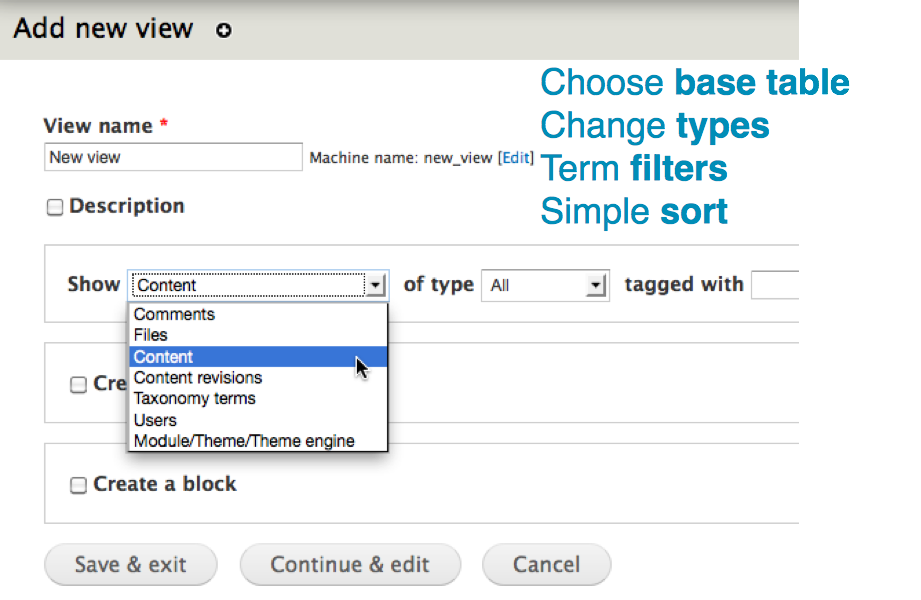Pick Module/Theme/Theme engine option
921x600 pixels.
pos(244,441)
